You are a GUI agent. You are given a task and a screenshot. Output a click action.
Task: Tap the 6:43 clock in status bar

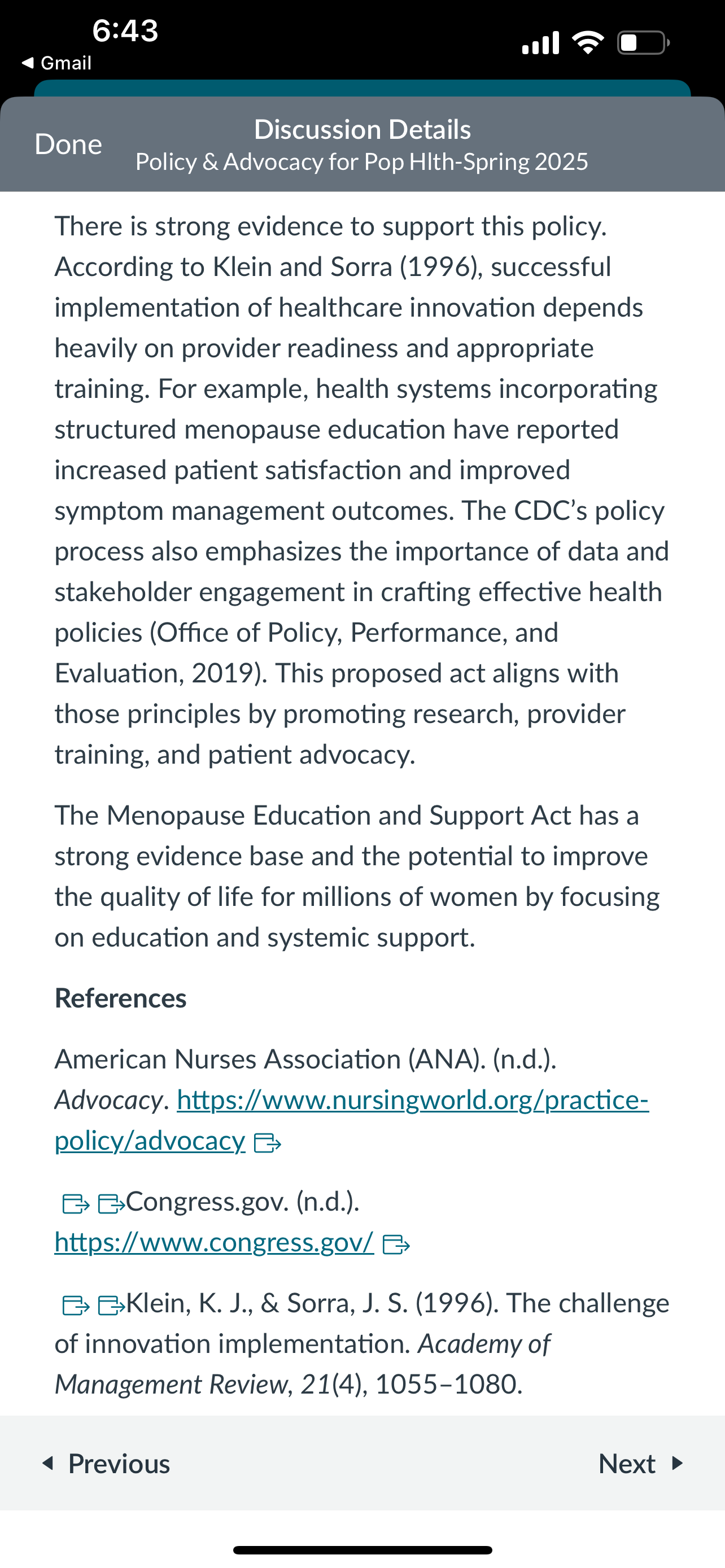pos(125,30)
